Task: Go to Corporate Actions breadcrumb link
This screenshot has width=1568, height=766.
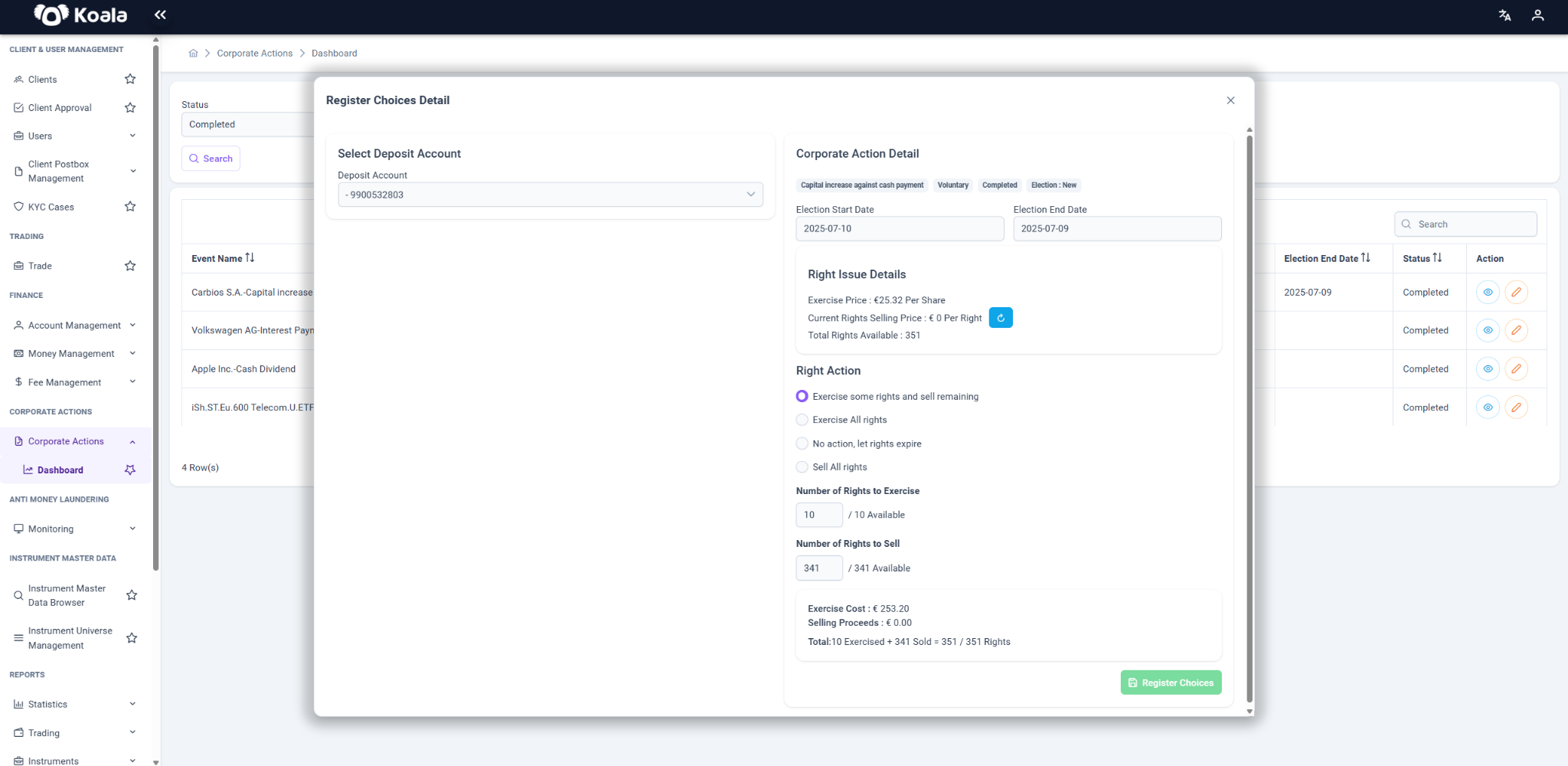Action: point(255,54)
